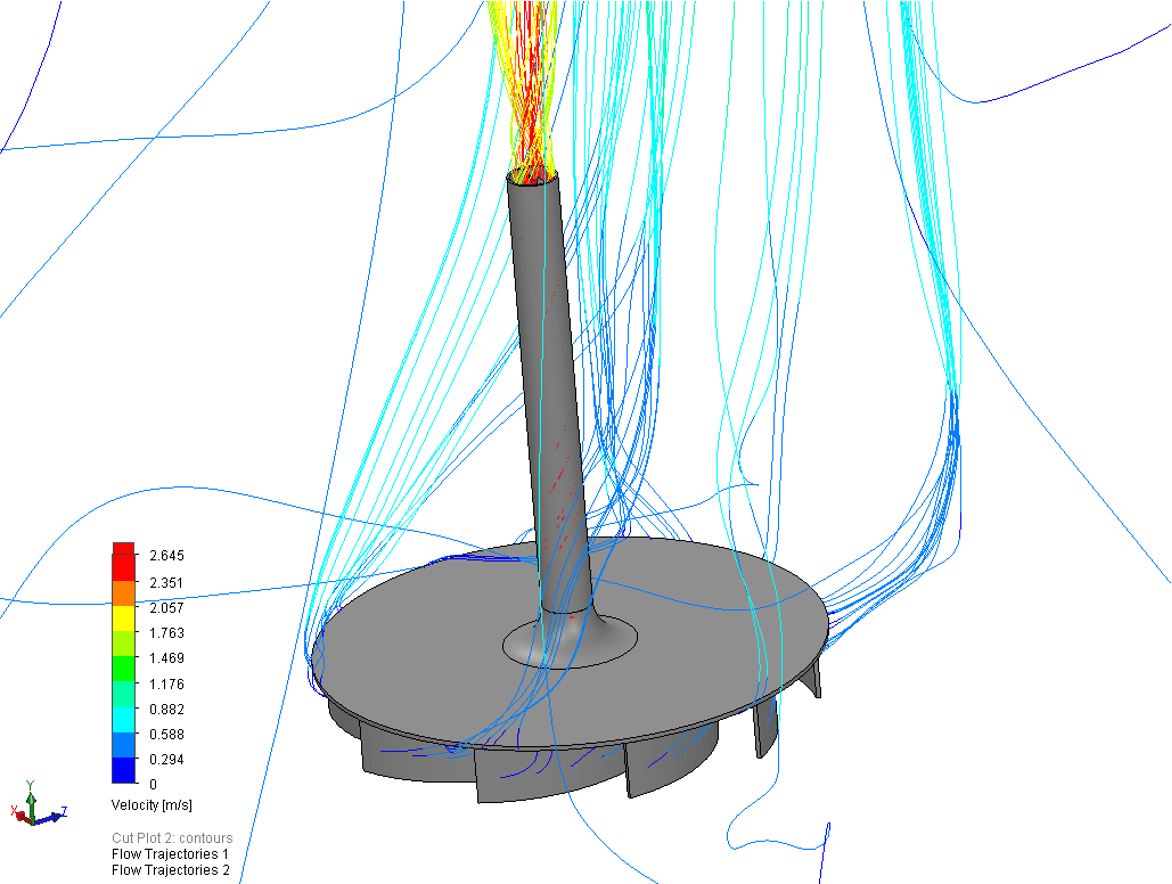Select the green Y axis arrow on the triad
1172x884 pixels.
31,800
